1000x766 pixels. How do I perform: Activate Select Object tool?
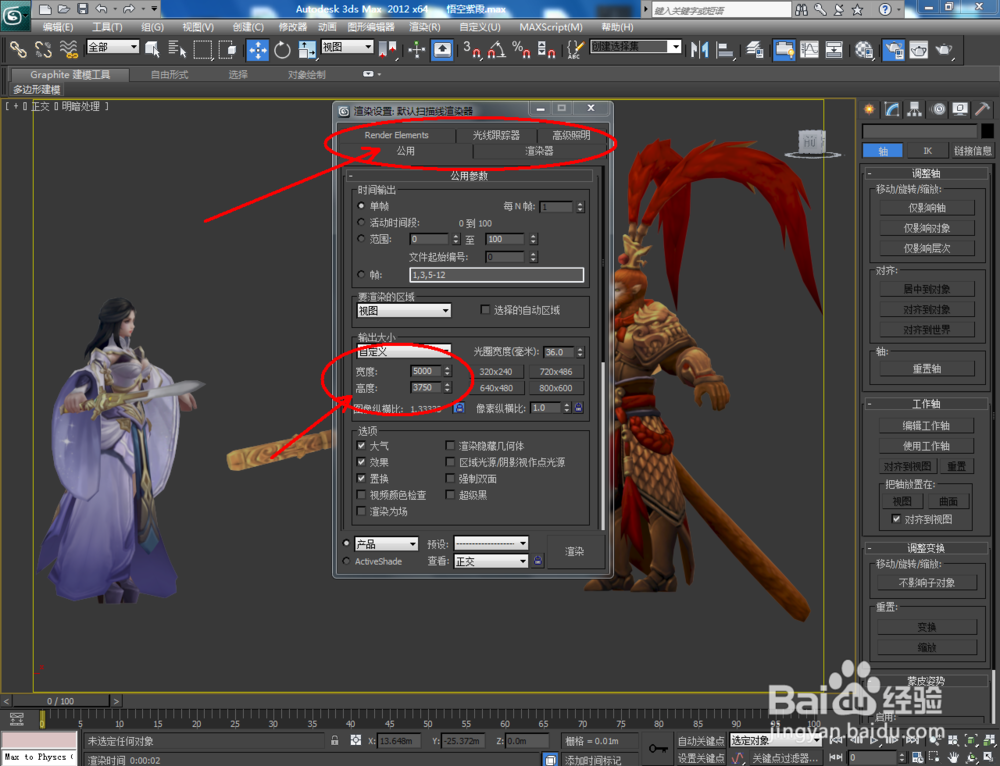[153, 48]
